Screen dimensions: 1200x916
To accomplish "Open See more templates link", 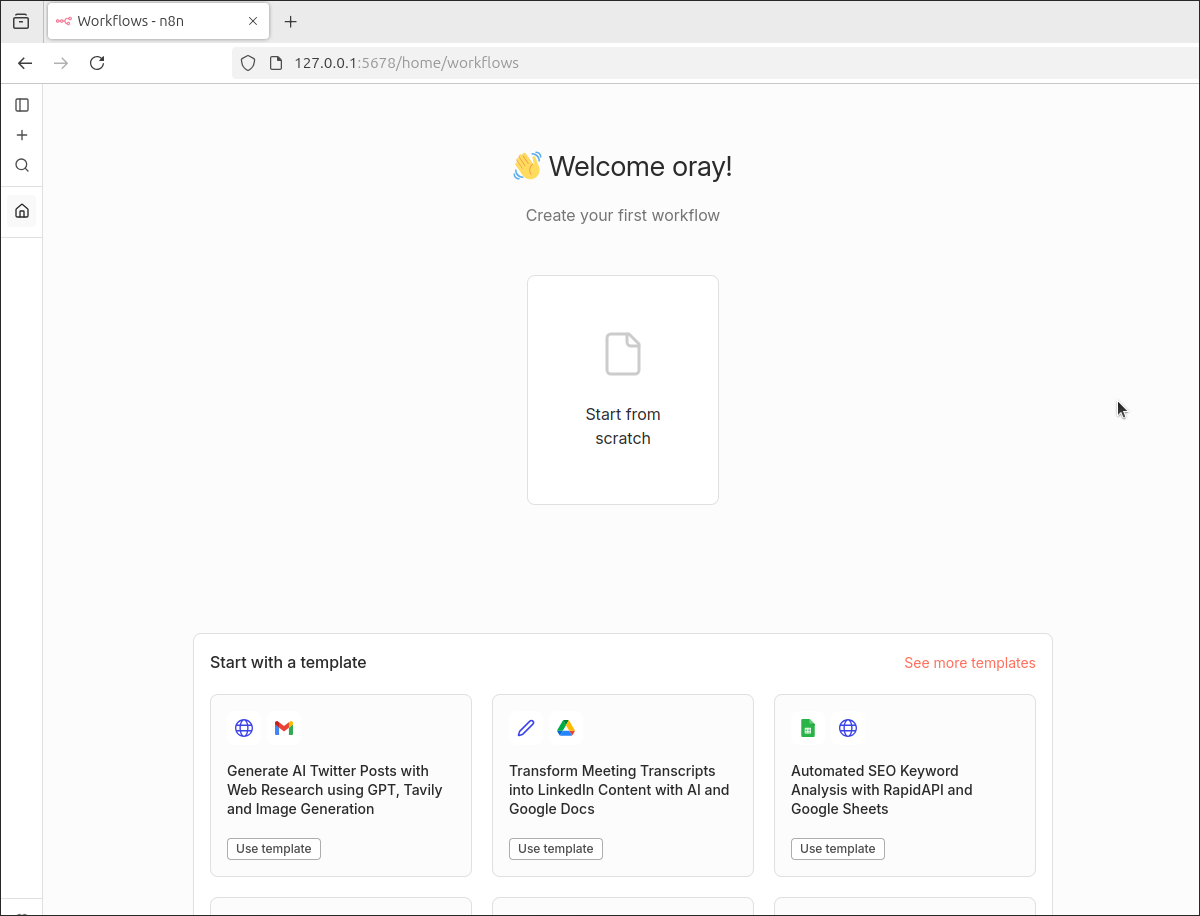I will coord(969,663).
